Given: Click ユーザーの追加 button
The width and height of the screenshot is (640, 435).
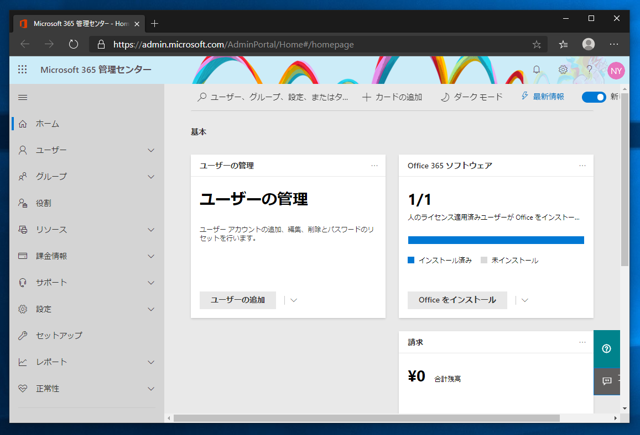Looking at the screenshot, I should point(238,300).
